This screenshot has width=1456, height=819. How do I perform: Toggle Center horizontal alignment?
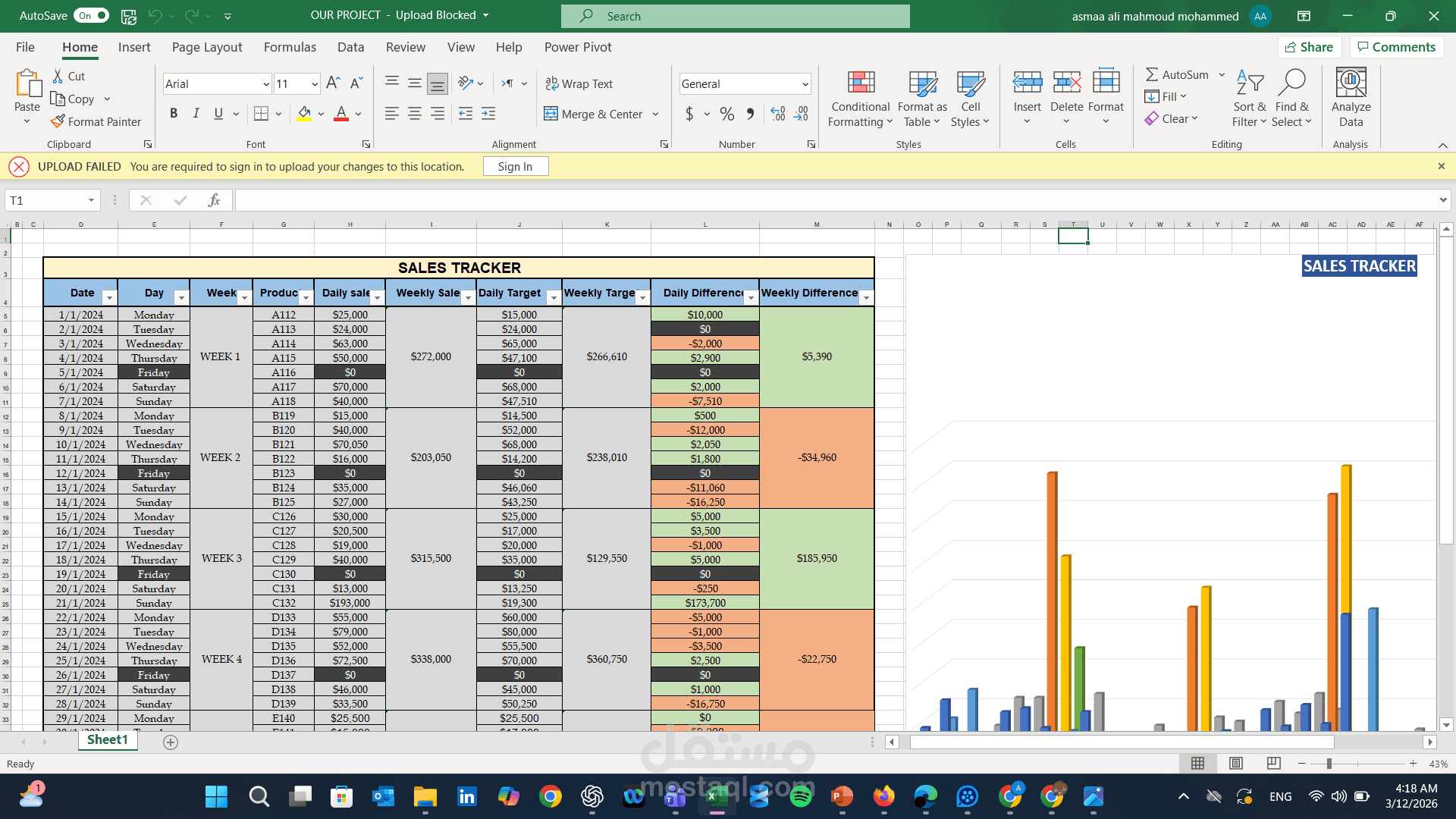pyautogui.click(x=415, y=114)
